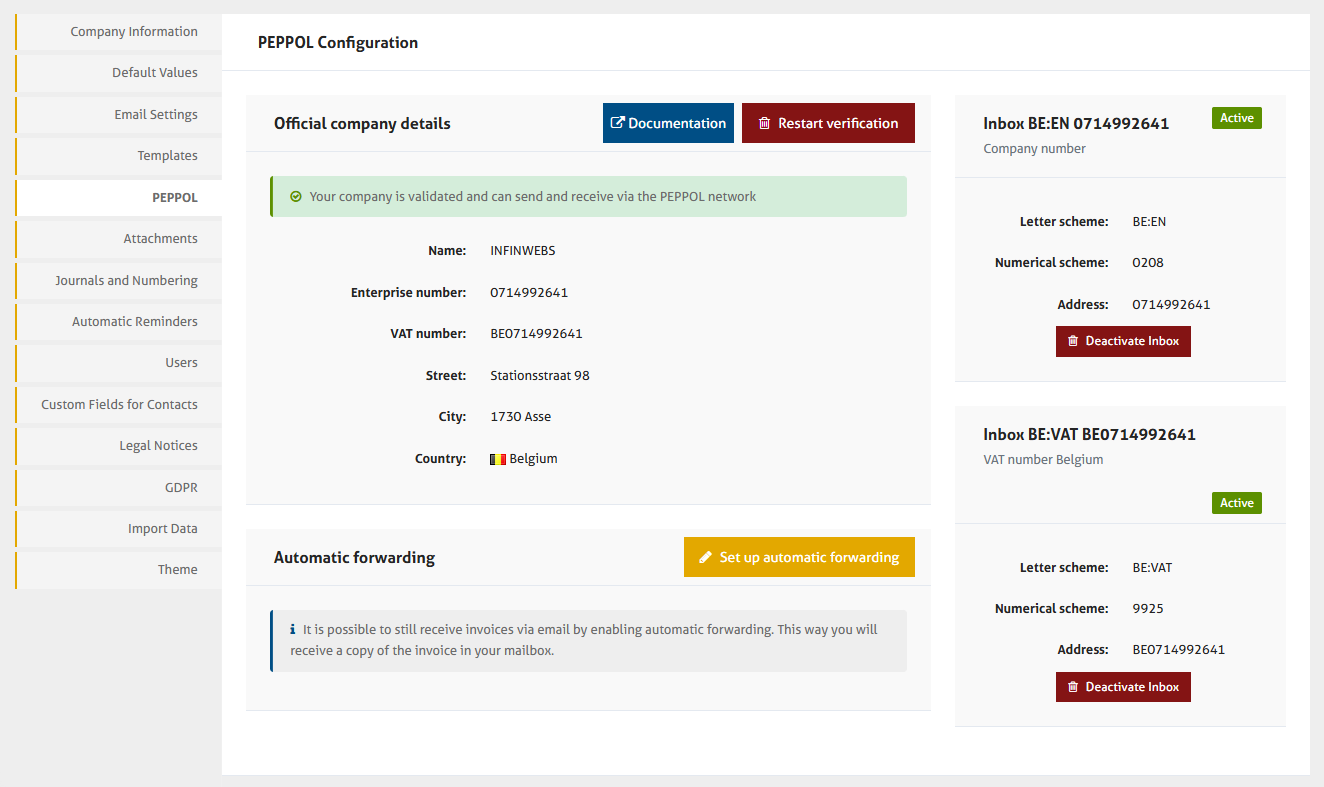Click Active badge on BE:EN inbox
1324x787 pixels.
[x=1236, y=118]
